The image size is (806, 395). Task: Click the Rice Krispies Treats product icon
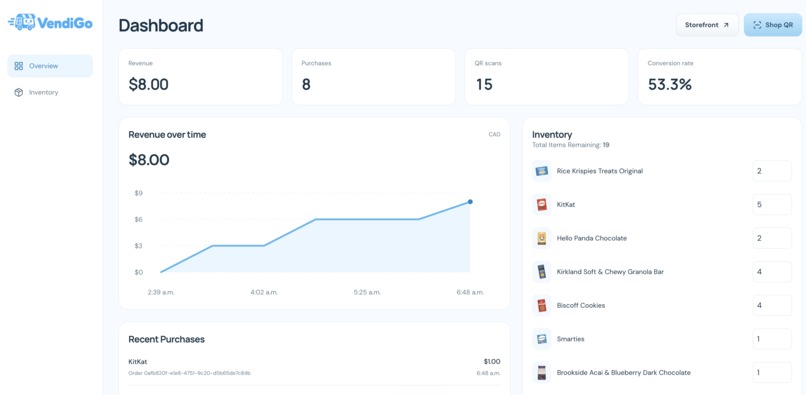click(x=541, y=171)
